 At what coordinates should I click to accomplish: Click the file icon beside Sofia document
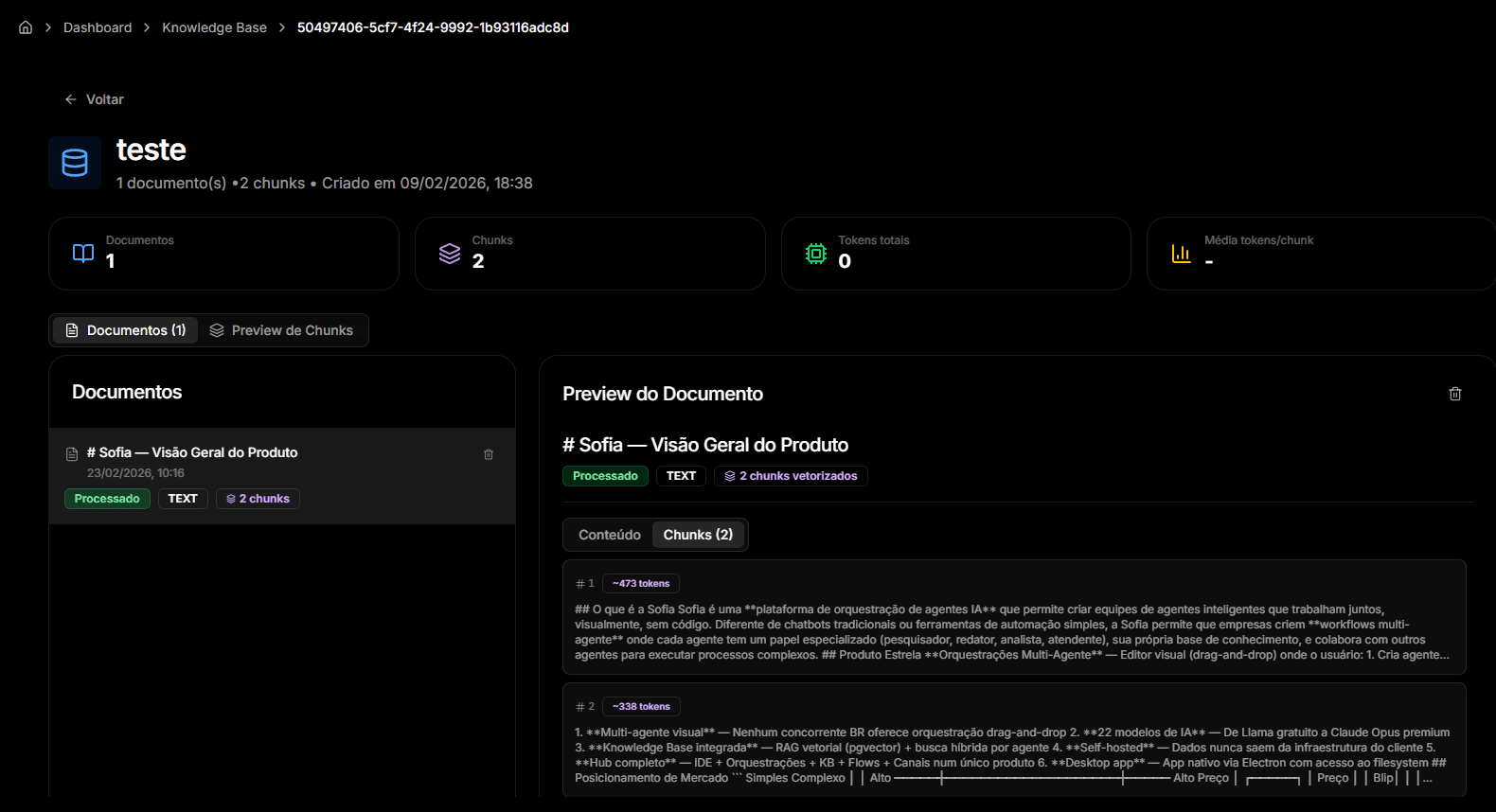point(72,454)
